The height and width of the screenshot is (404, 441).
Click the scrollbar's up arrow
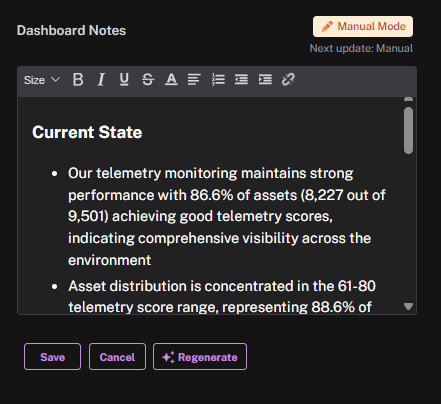[x=408, y=99]
